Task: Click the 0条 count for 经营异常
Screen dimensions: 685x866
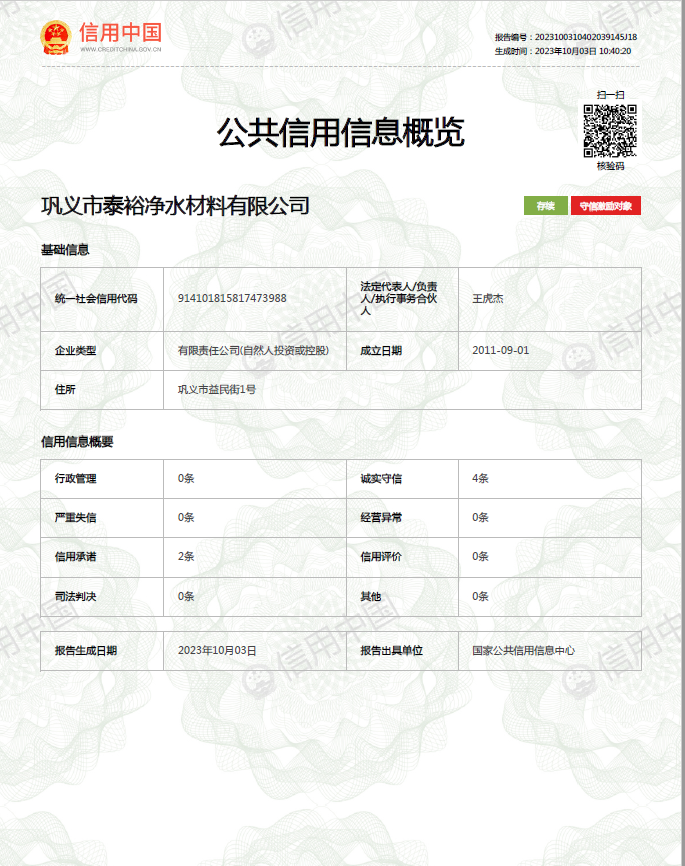Action: coord(480,518)
